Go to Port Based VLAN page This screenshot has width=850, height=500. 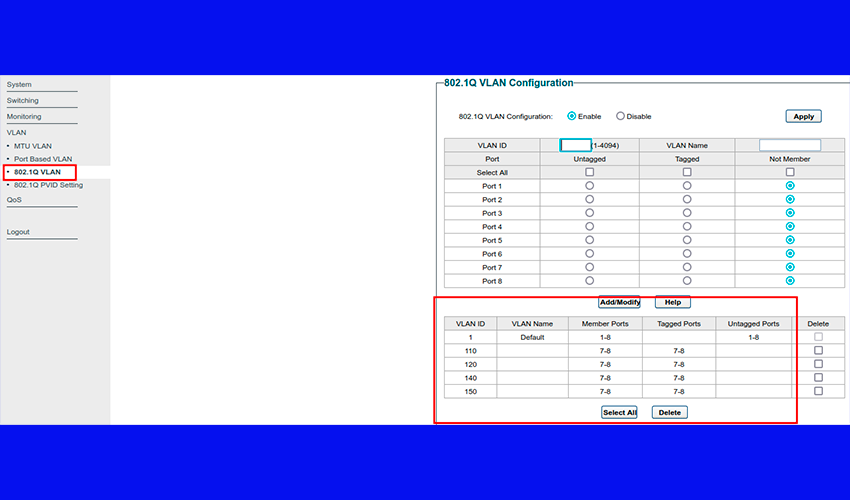tap(43, 159)
